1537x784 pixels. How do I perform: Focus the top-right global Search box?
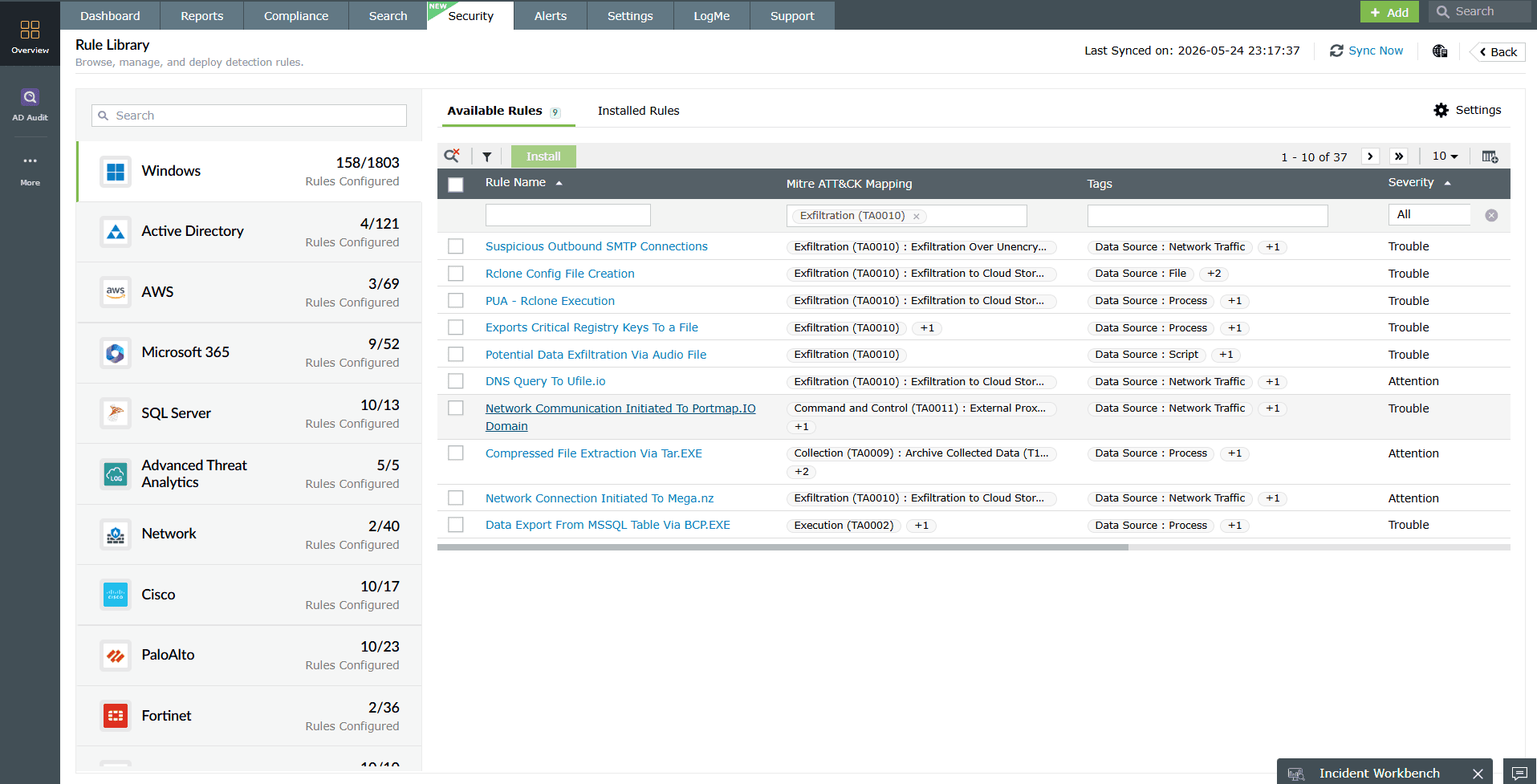pos(1480,11)
